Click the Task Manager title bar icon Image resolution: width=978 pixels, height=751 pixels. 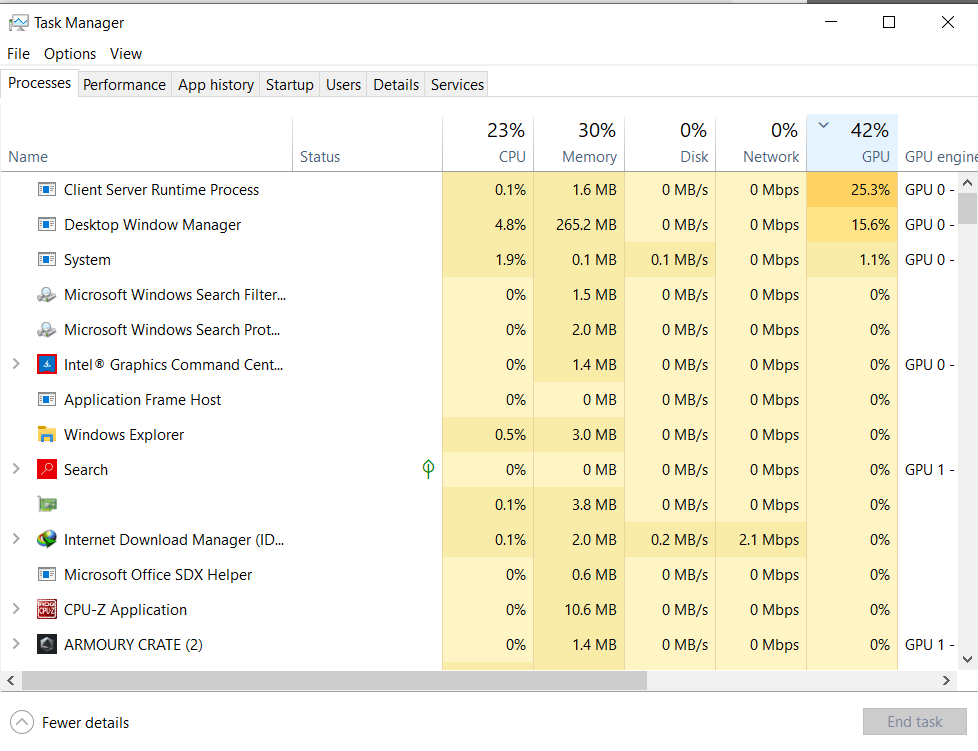pyautogui.click(x=19, y=23)
